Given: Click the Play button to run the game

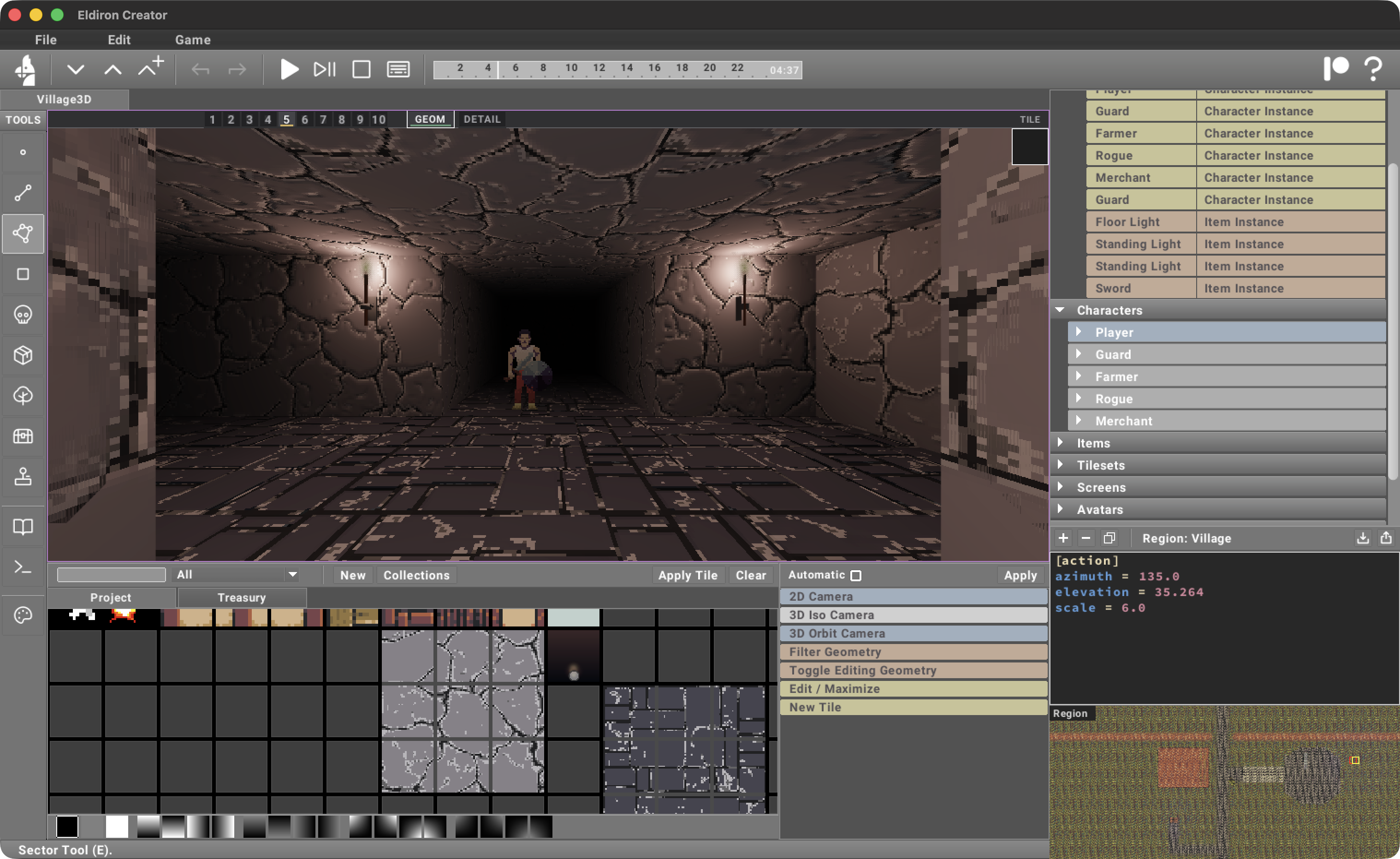Looking at the screenshot, I should point(289,69).
